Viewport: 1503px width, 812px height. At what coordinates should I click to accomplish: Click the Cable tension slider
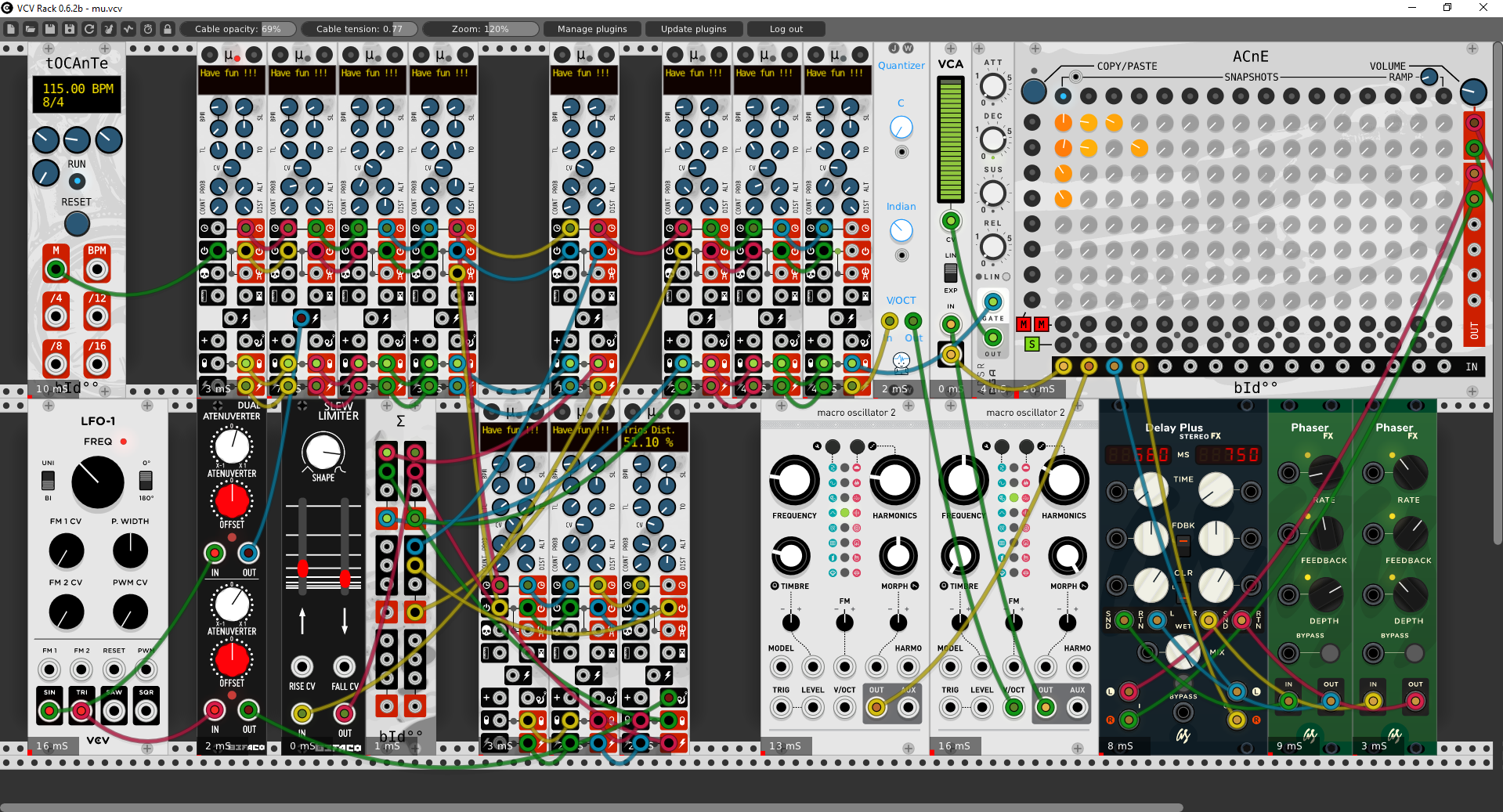[359, 29]
